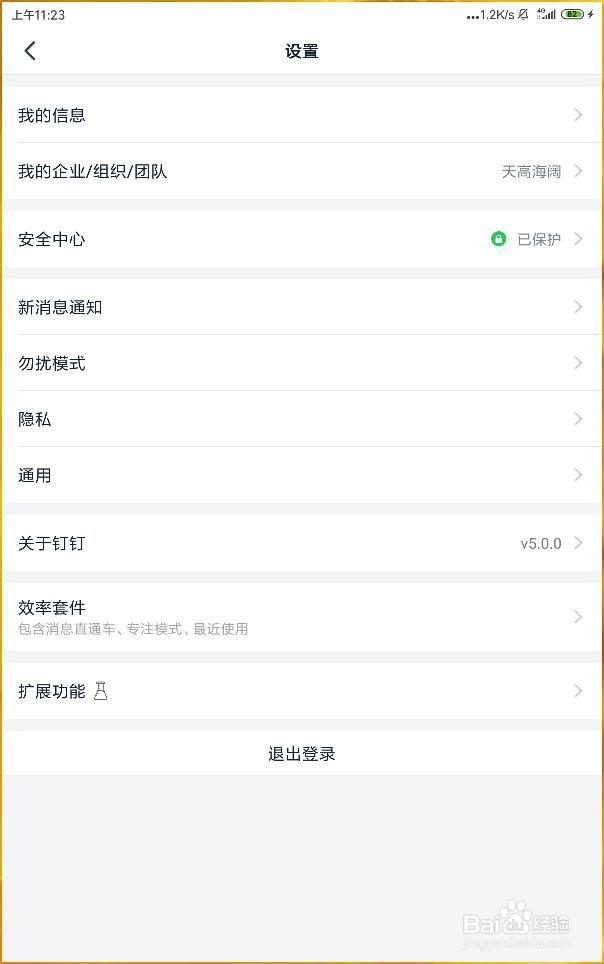604x964 pixels.
Task: Expand the 新消息通知 chevron arrow
Action: [578, 307]
